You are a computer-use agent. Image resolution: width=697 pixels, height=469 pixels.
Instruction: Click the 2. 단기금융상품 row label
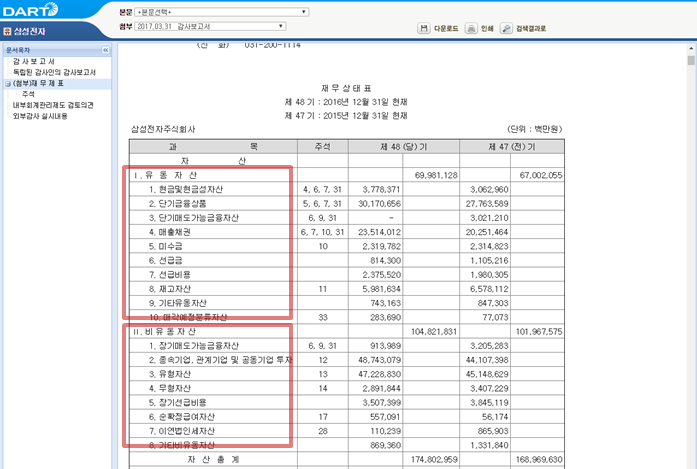click(178, 204)
